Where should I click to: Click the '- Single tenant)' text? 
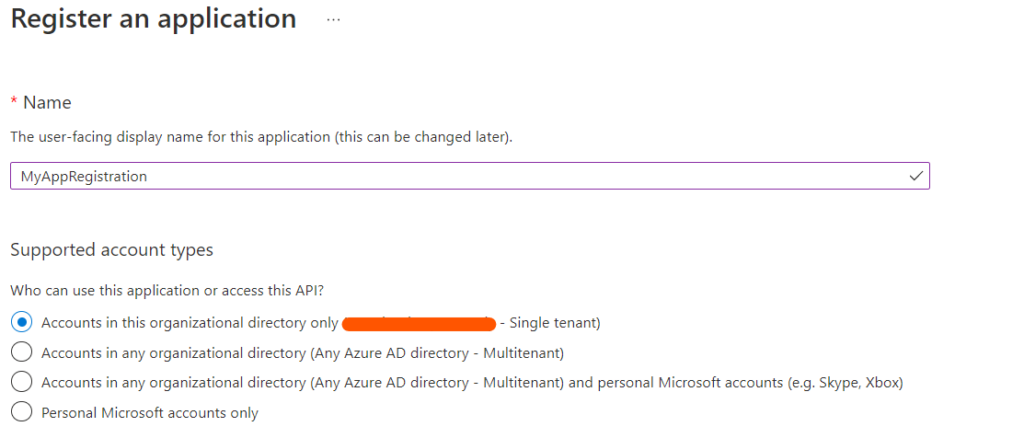tap(551, 322)
